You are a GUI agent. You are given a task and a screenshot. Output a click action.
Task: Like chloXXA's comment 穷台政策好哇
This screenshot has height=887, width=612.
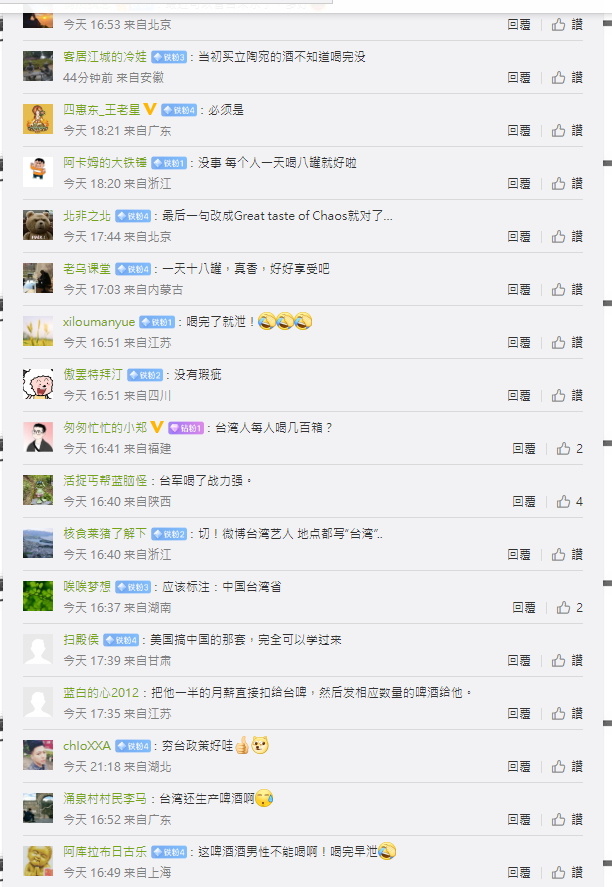coord(567,767)
